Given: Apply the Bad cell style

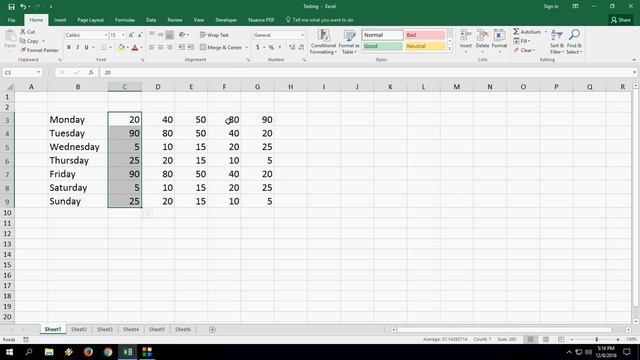Looking at the screenshot, I should coord(425,35).
